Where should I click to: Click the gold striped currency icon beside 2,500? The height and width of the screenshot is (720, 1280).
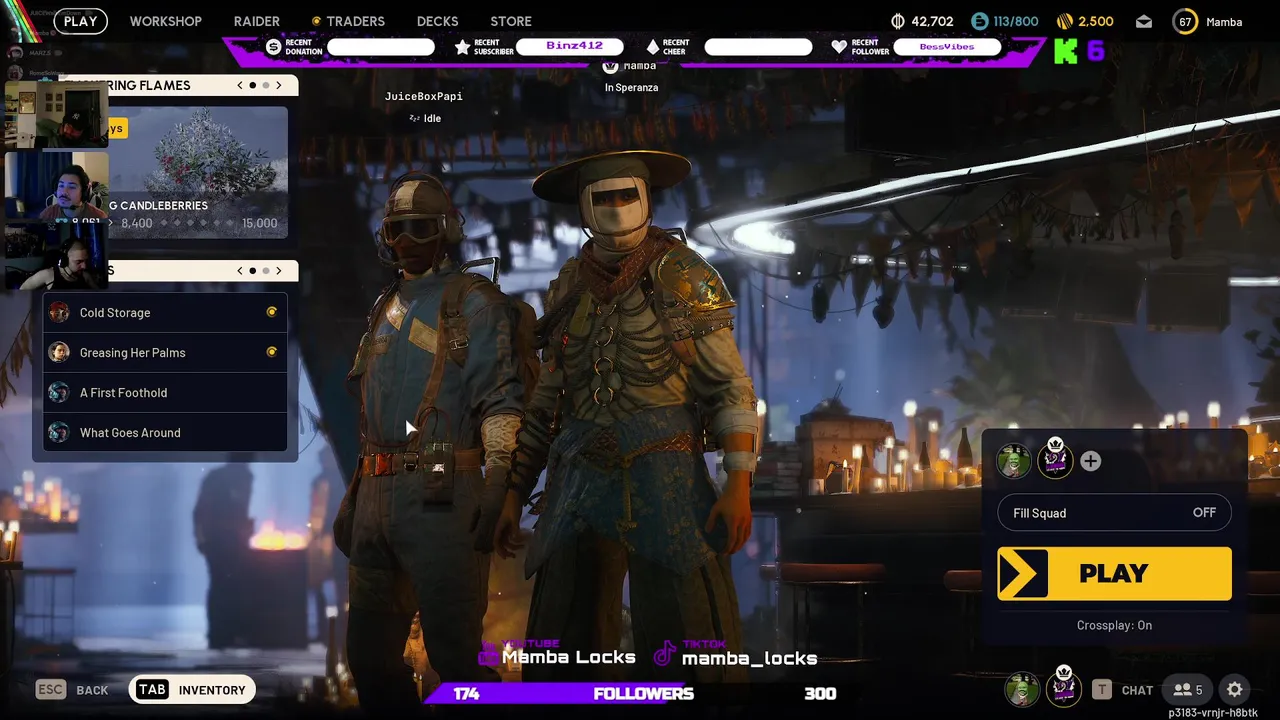[1065, 21]
